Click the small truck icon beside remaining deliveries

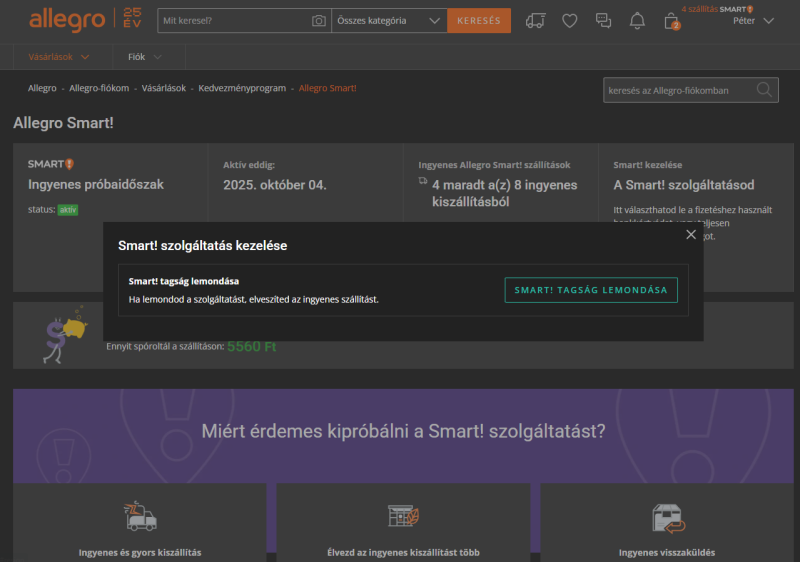tap(423, 181)
